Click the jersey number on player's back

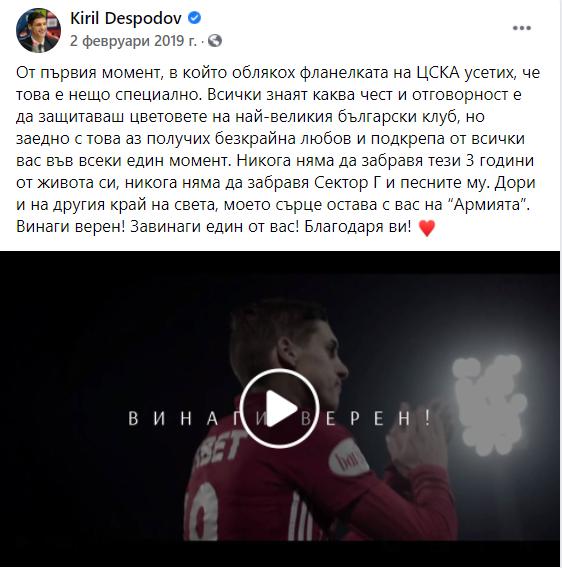201,511
